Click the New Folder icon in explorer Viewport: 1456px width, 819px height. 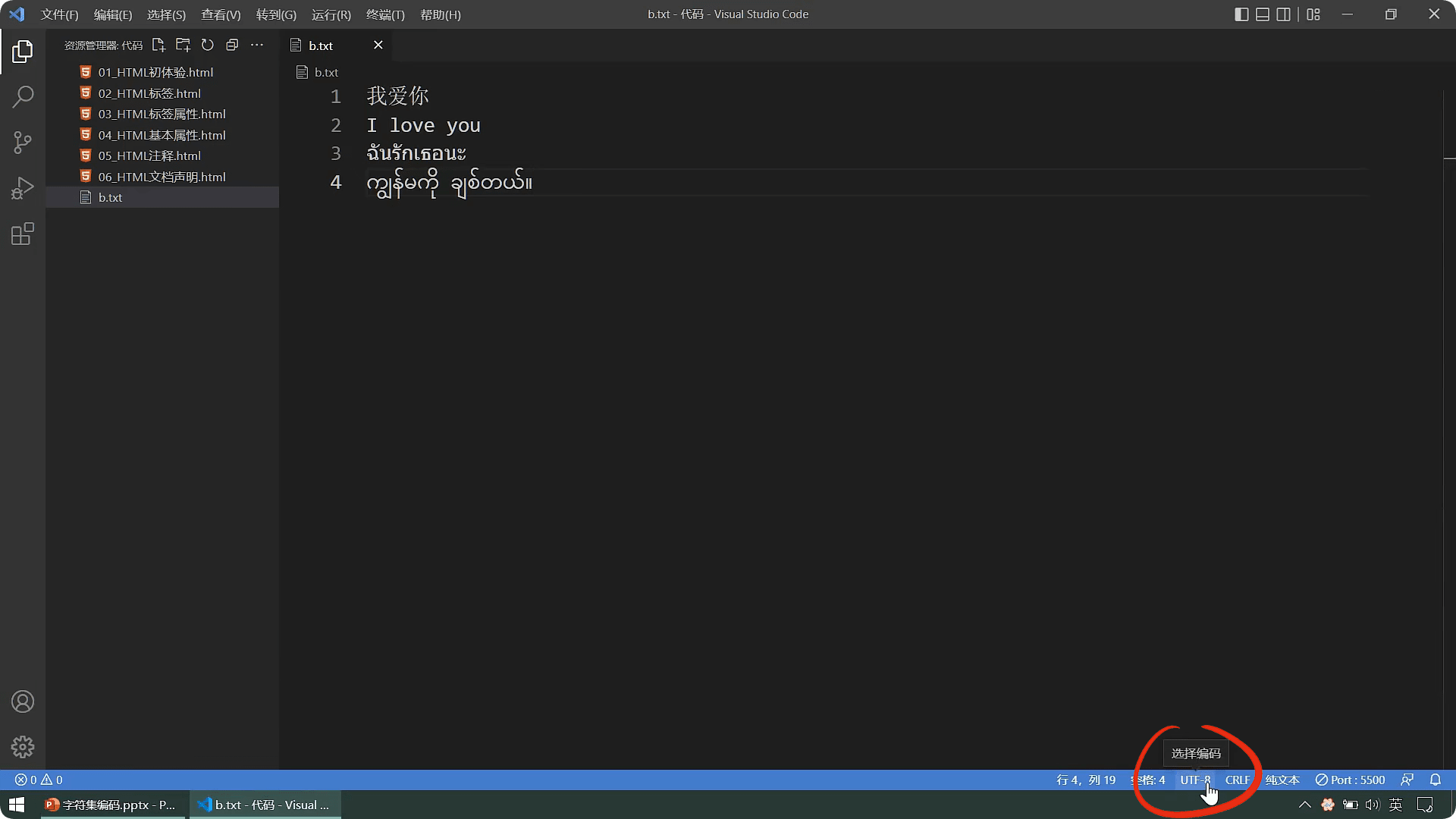(x=183, y=45)
